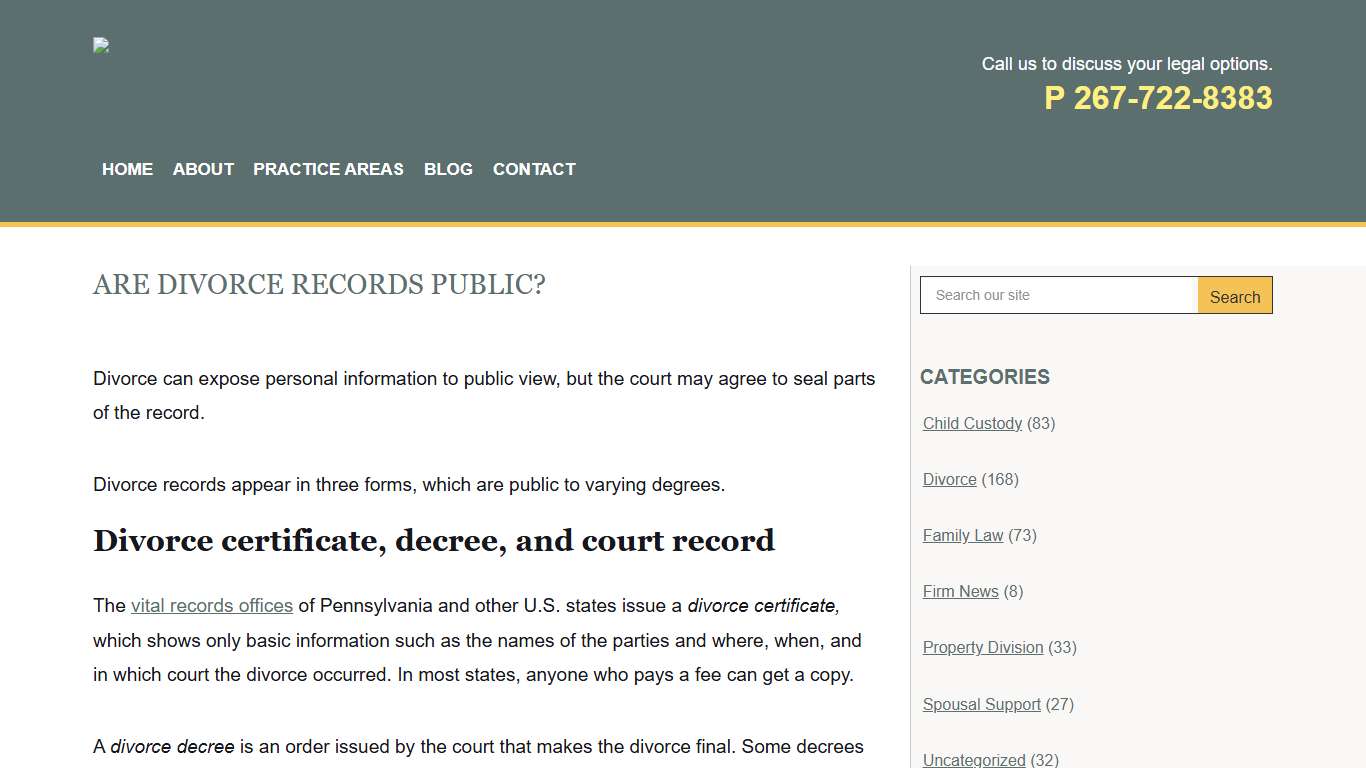Open the Property Division category
Viewport: 1366px width, 768px height.
[x=983, y=647]
